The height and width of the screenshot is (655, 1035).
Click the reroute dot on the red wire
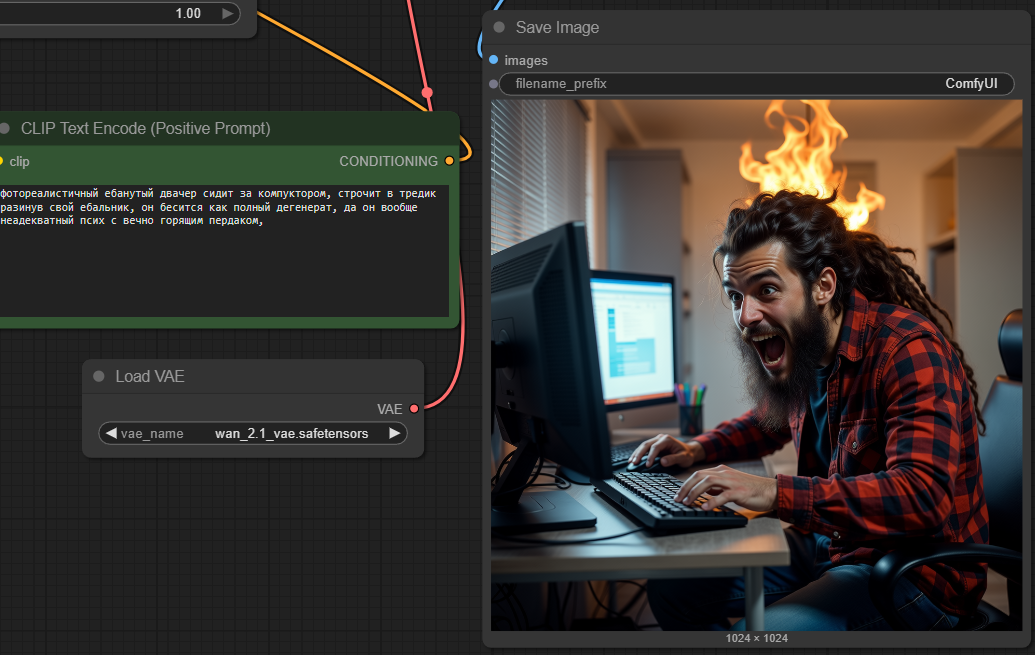427,92
